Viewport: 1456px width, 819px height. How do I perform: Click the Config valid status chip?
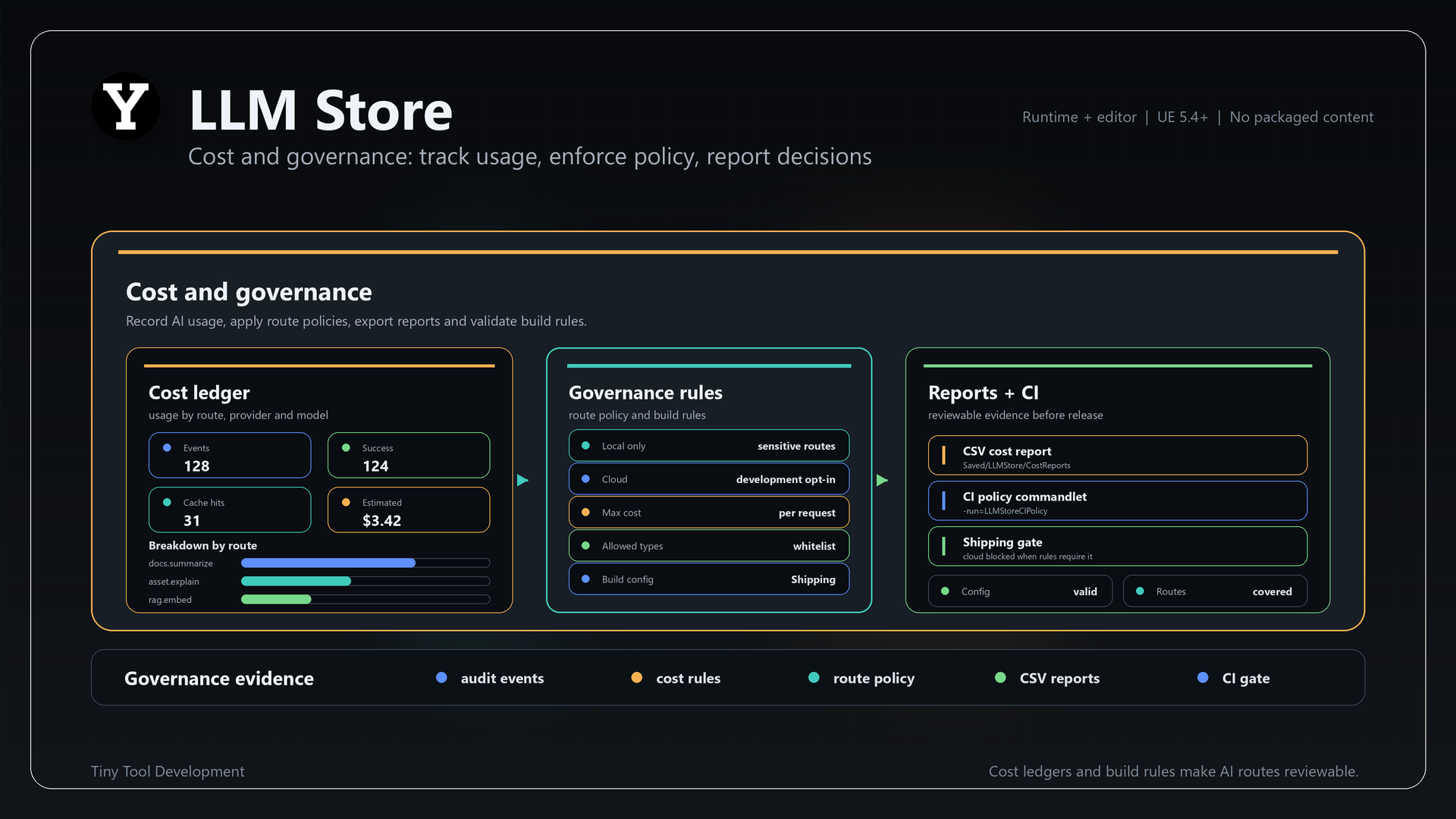1020,591
